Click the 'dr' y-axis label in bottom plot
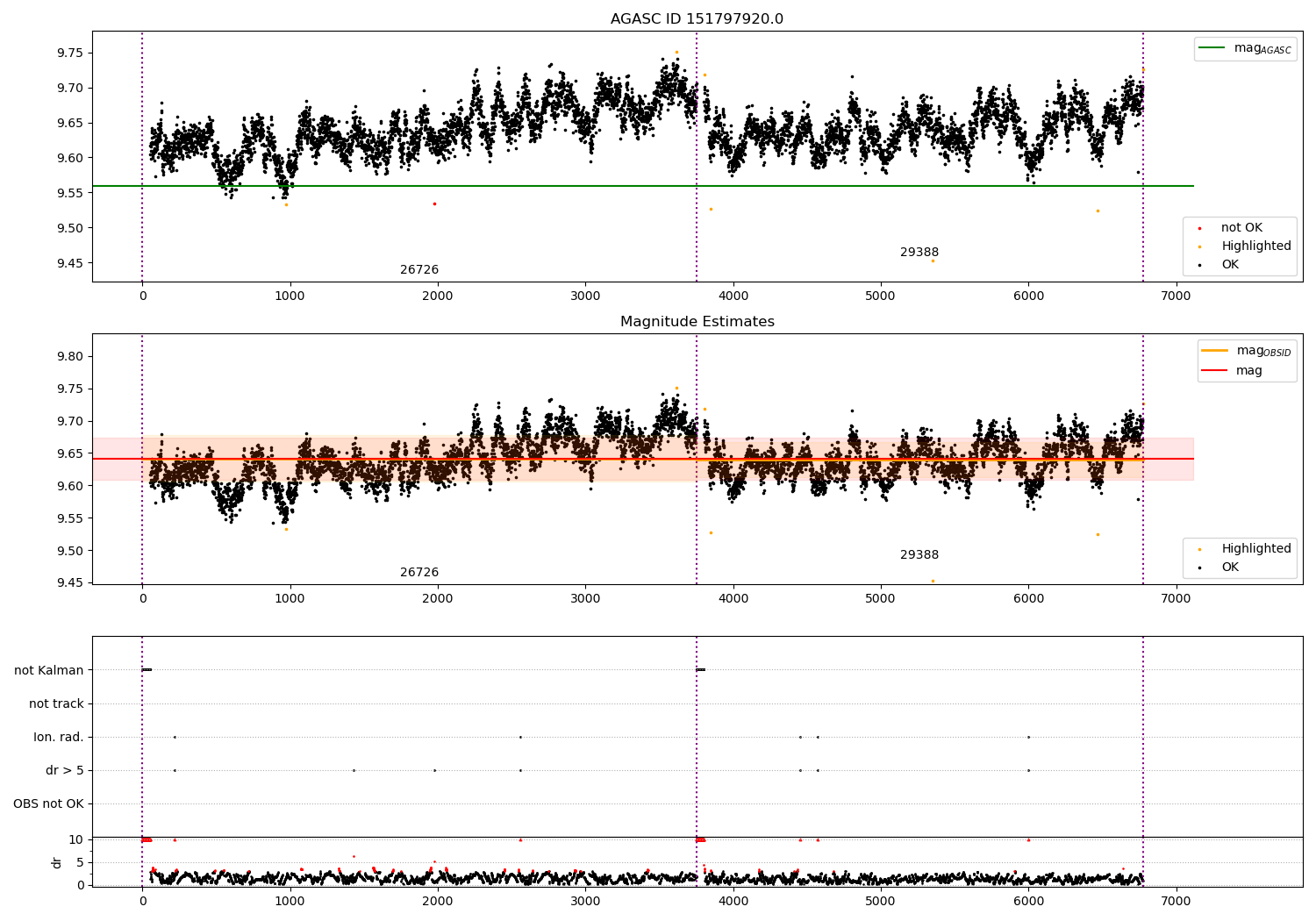The image size is (1316, 921). (57, 862)
